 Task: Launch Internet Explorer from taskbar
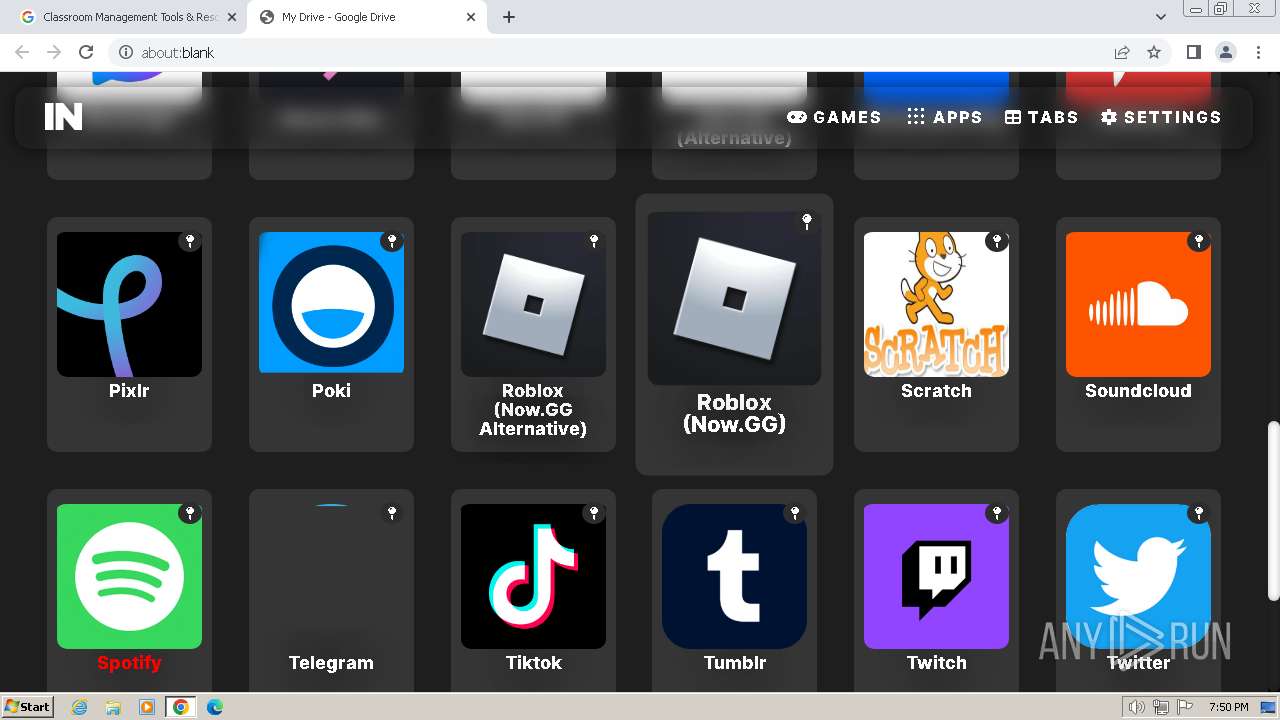79,707
